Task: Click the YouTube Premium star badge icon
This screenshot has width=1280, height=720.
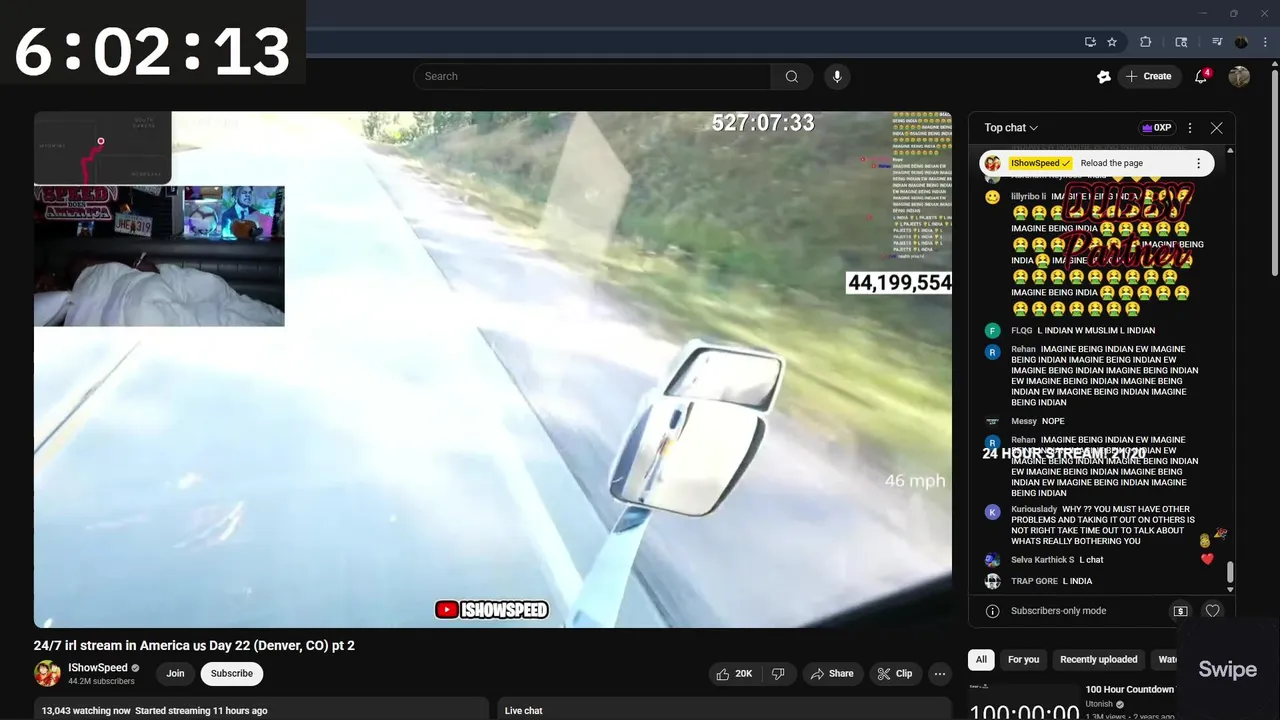Action: 1104,76
